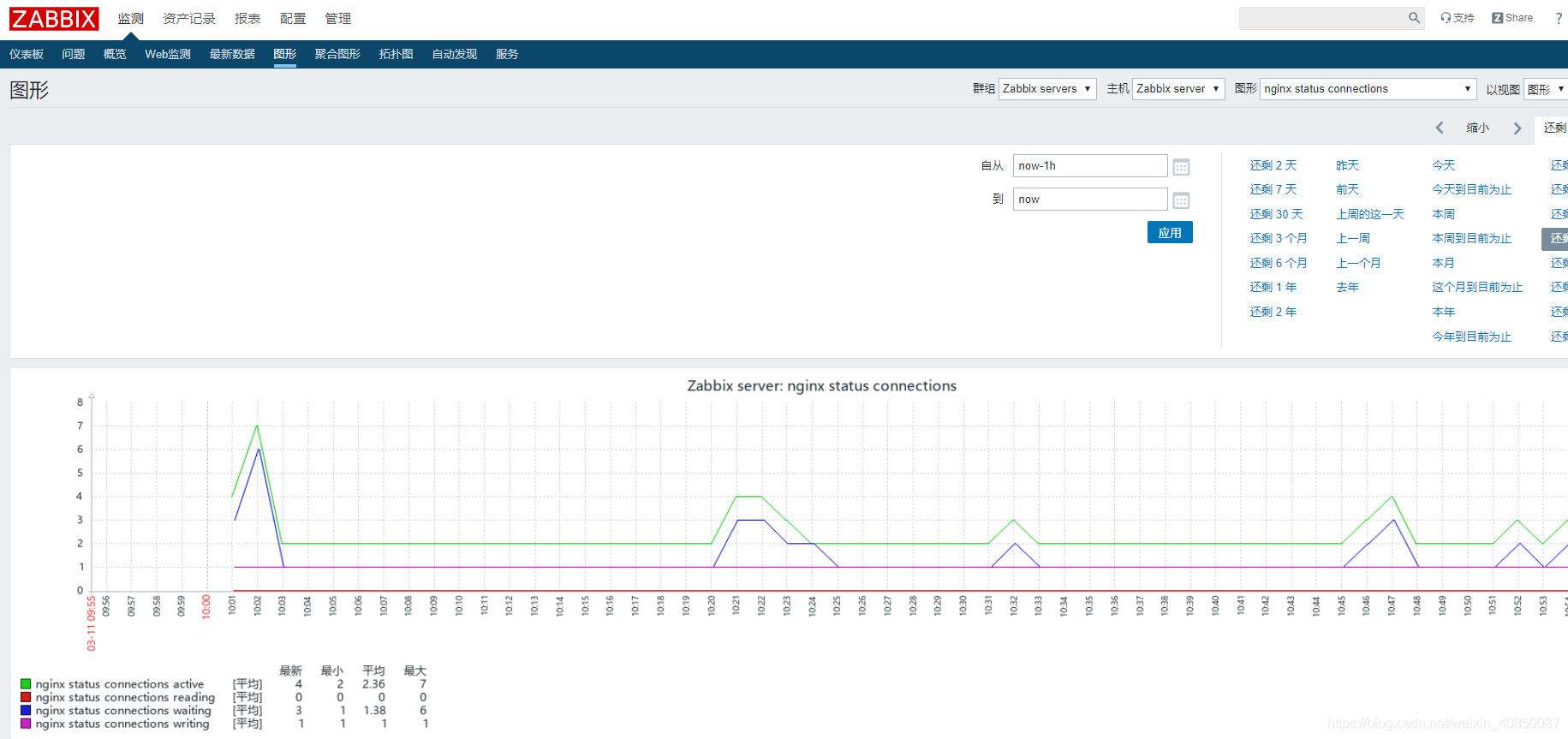The image size is (1568, 739).
Task: Select 前天 time range
Action: (1348, 189)
